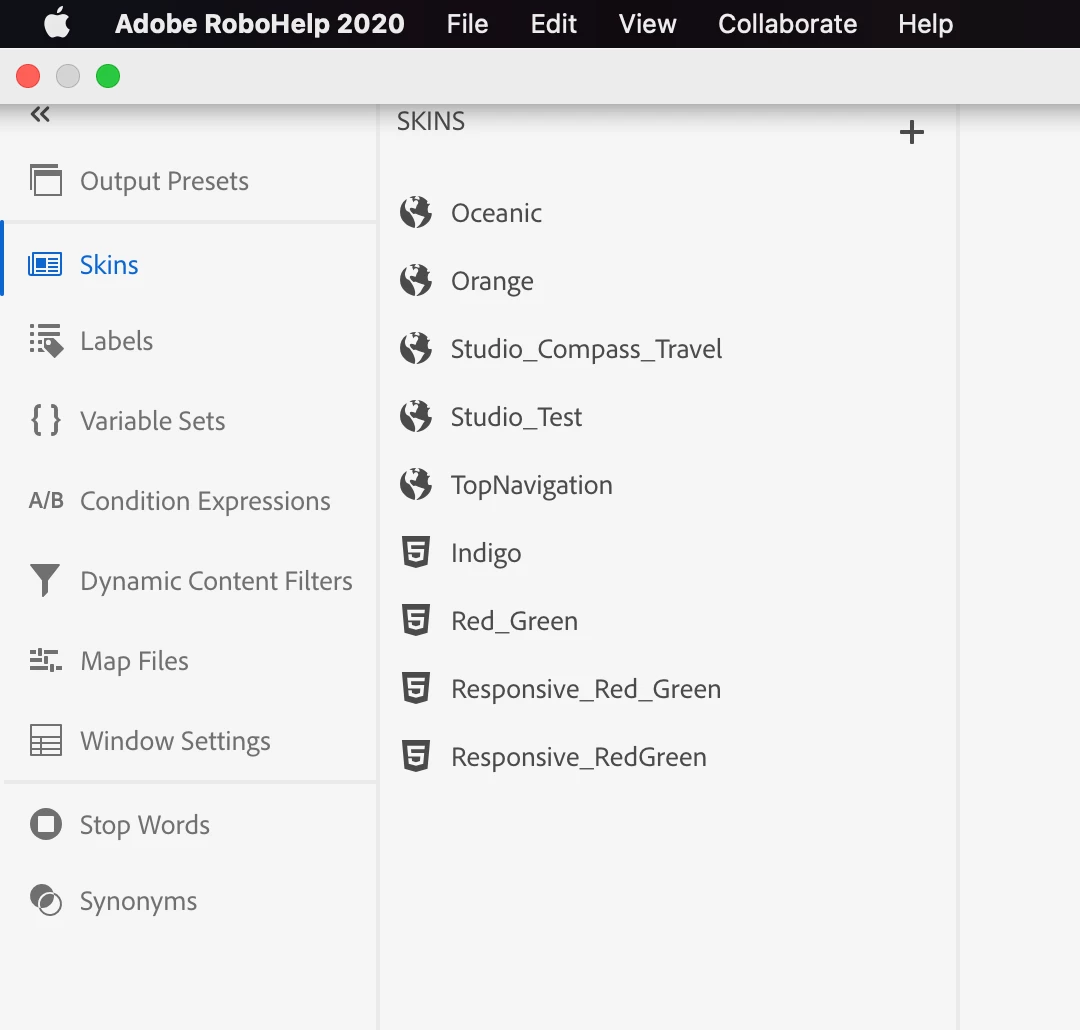Click the Stop Words icon

click(x=45, y=824)
